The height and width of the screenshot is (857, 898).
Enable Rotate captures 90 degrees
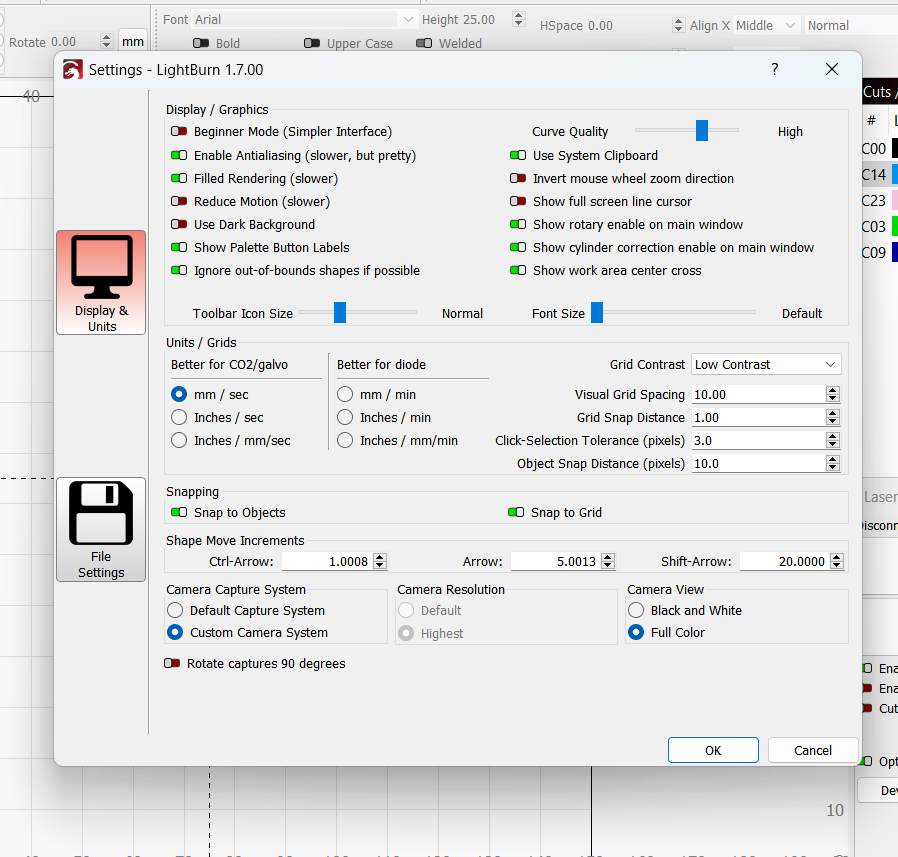(x=172, y=663)
